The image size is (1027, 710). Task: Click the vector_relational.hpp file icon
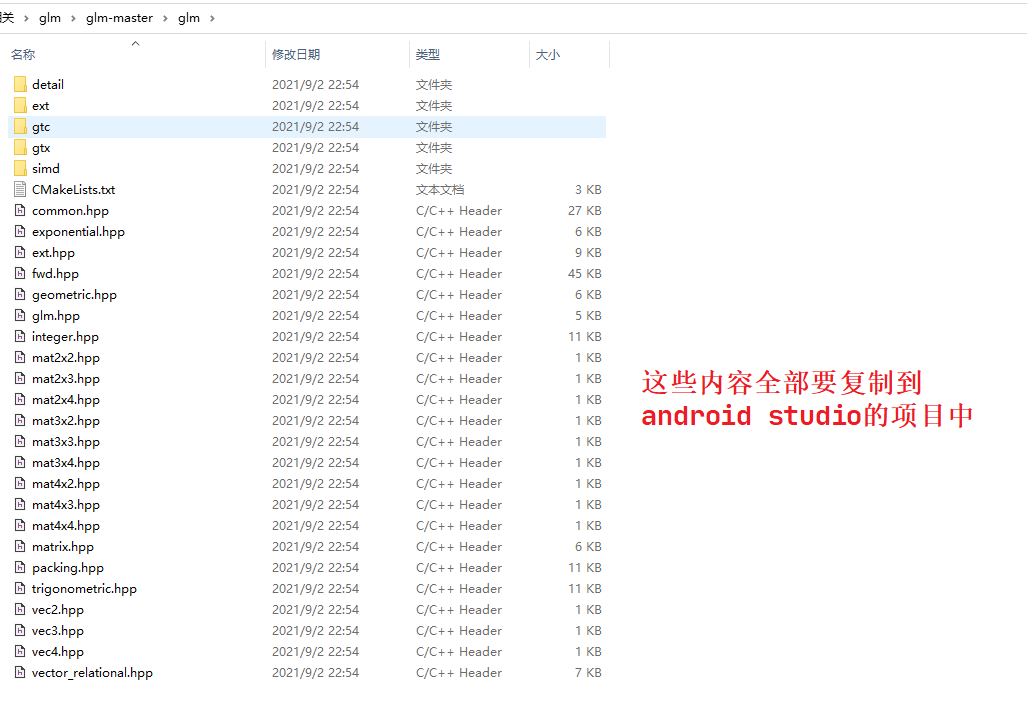point(20,672)
